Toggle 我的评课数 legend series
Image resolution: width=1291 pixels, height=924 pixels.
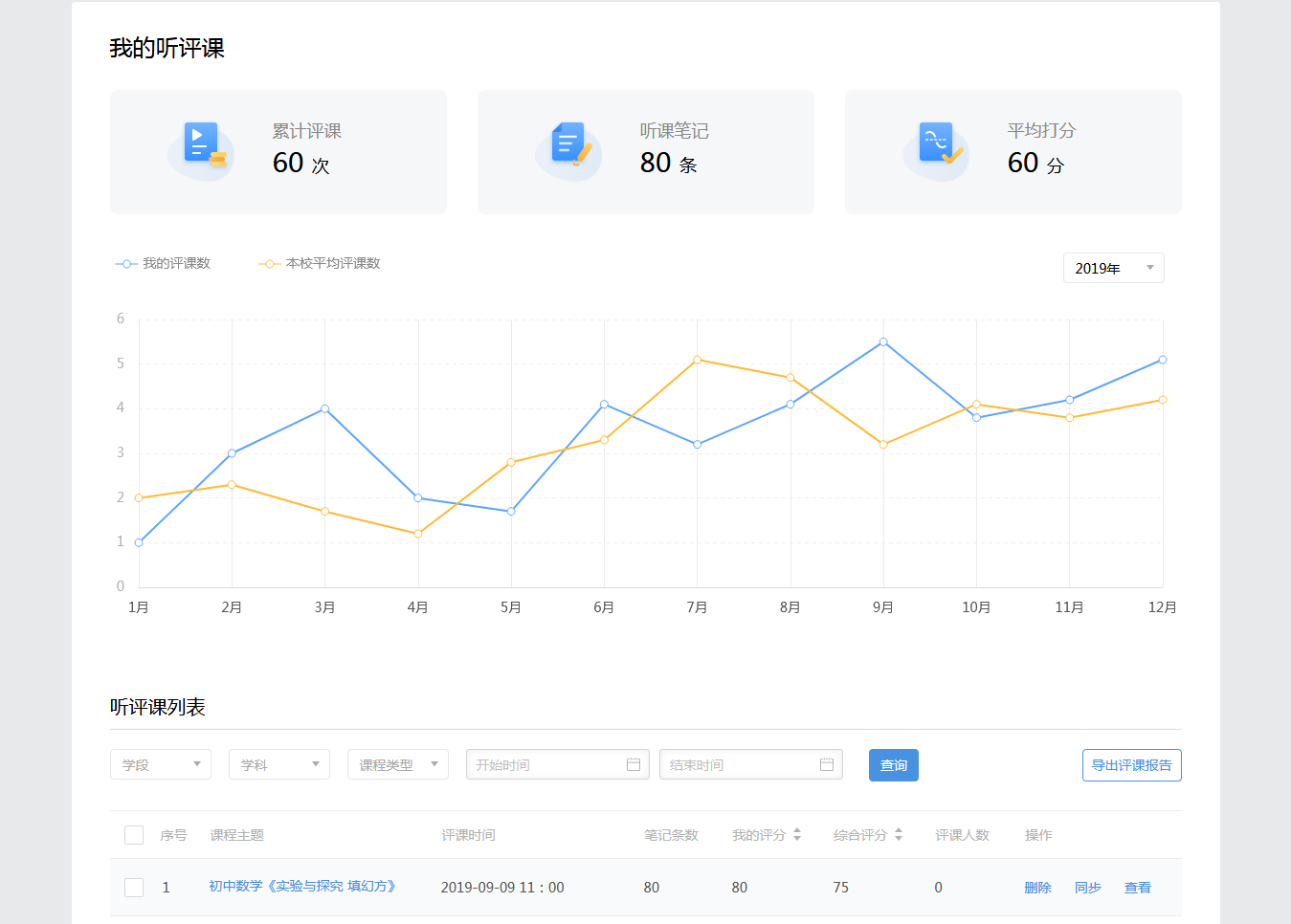pyautogui.click(x=163, y=264)
